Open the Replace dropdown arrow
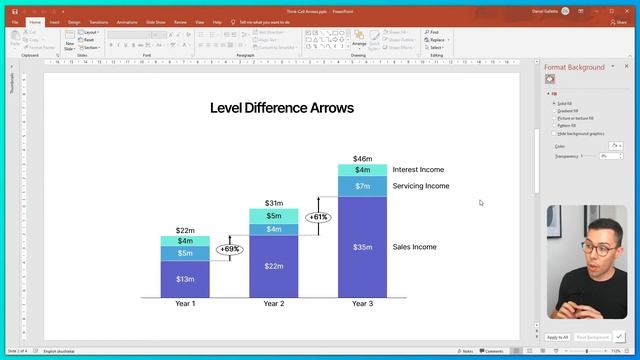The height and width of the screenshot is (360, 640). pyautogui.click(x=449, y=40)
